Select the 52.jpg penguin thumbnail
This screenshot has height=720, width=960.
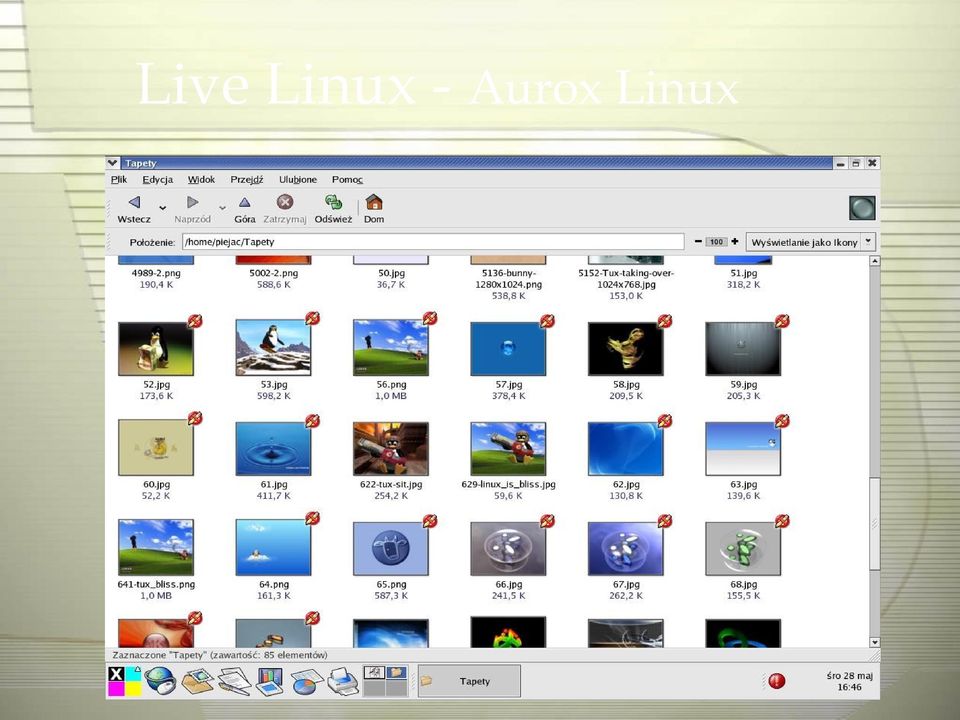click(x=156, y=349)
